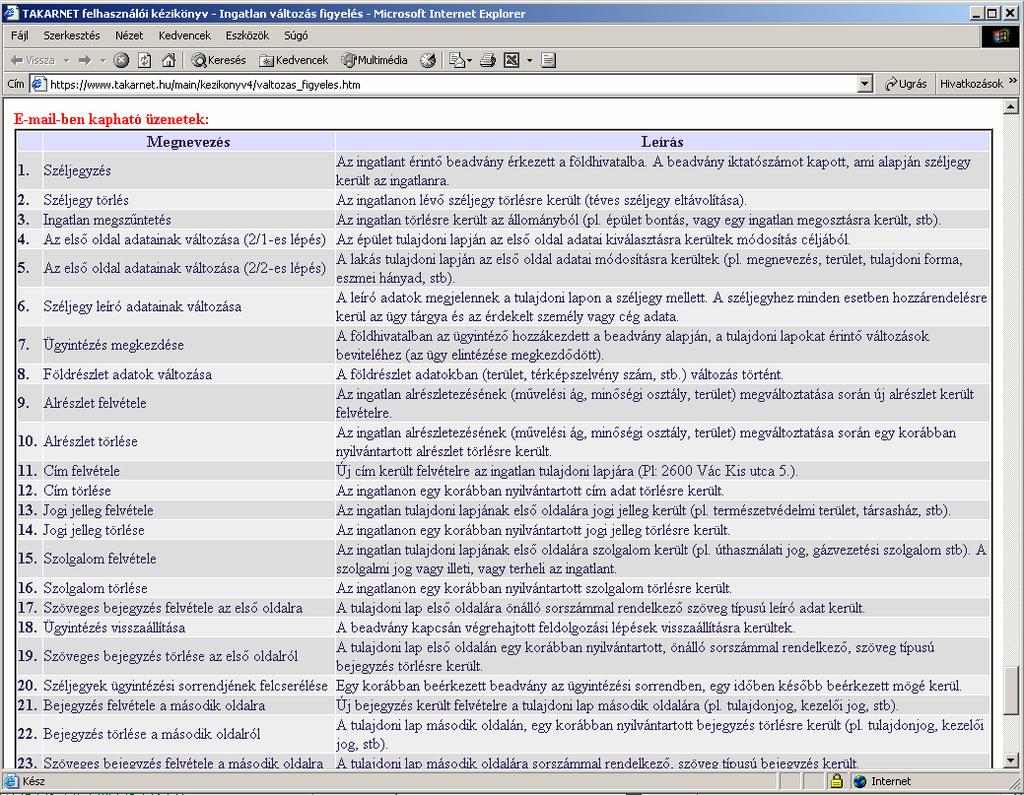Click the Windows logo throbber
The height and width of the screenshot is (795, 1024).
tap(1000, 36)
